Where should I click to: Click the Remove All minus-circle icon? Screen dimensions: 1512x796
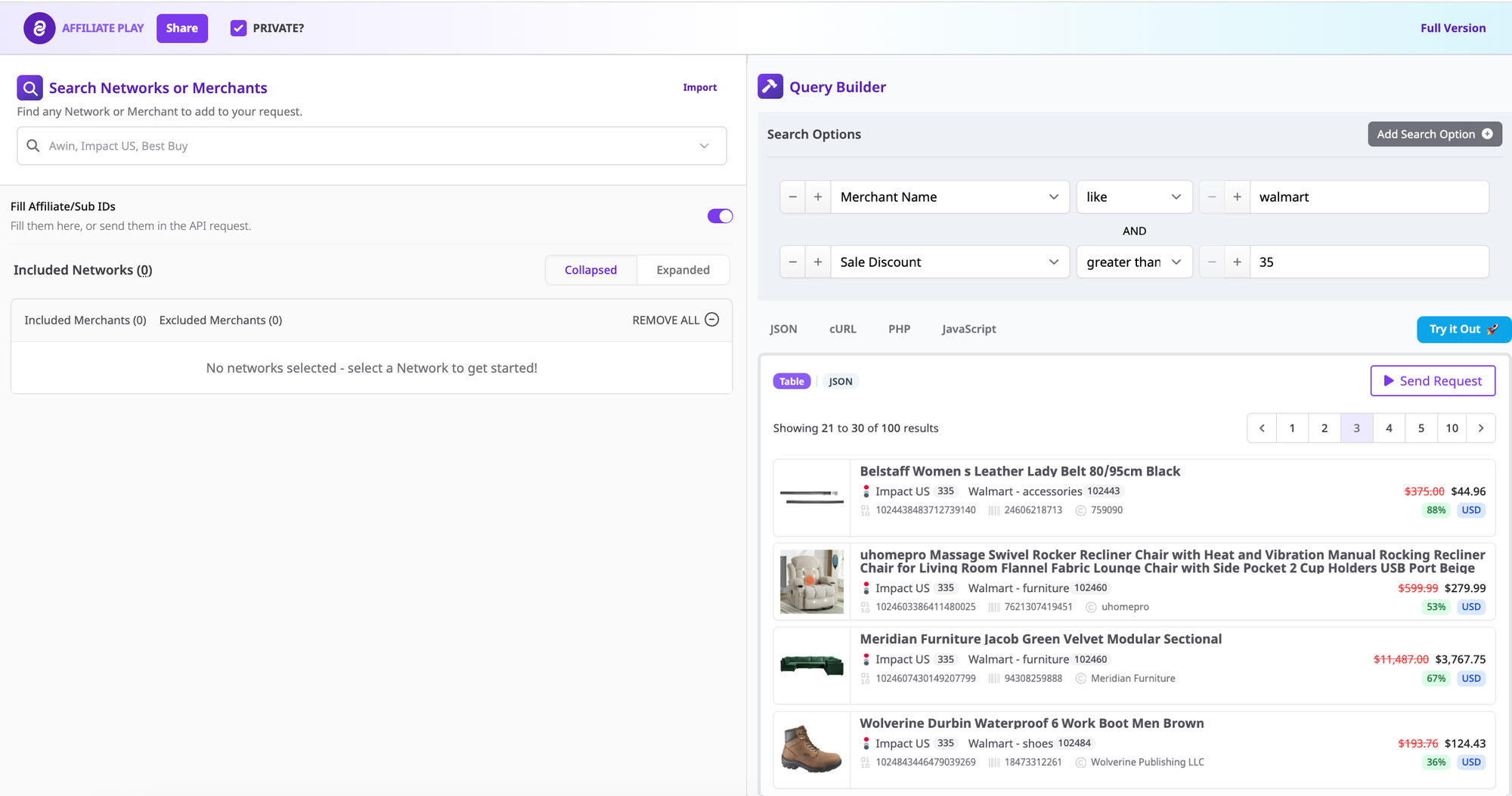pos(712,320)
